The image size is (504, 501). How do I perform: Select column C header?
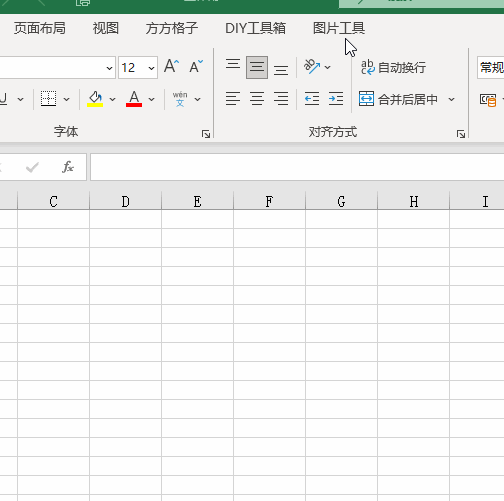point(53,201)
